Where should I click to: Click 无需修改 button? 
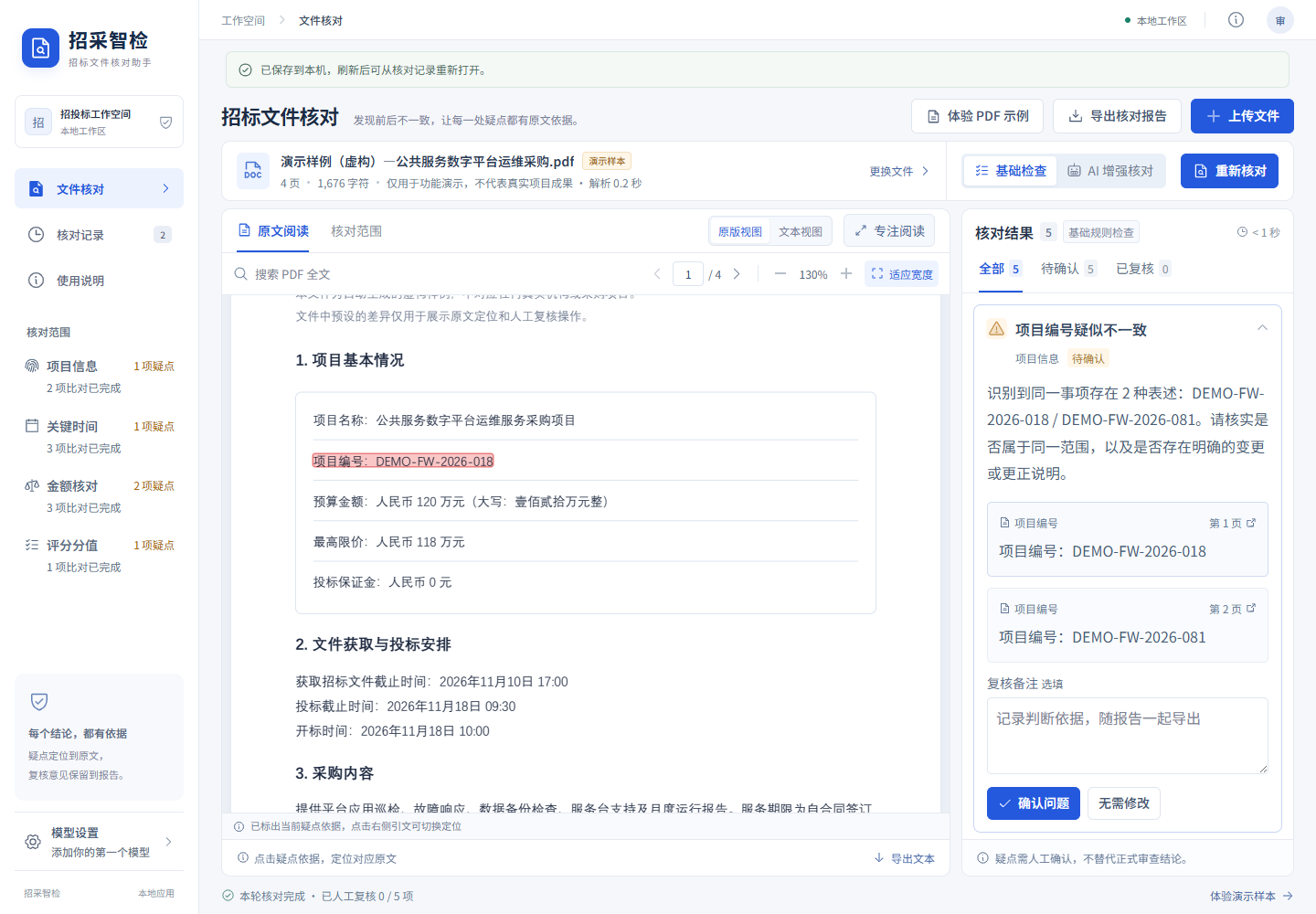click(x=1124, y=803)
